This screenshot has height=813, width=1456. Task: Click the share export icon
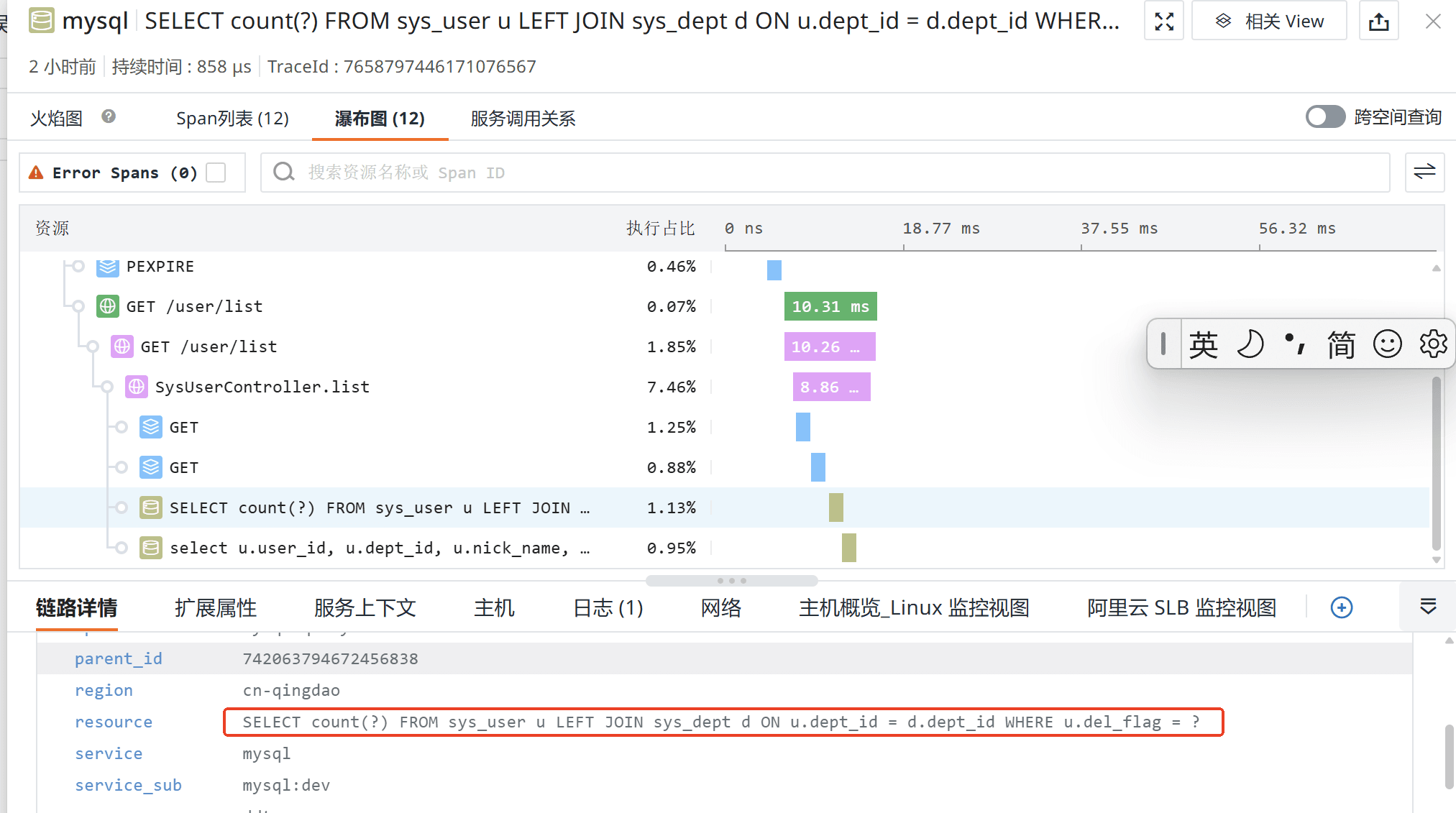pyautogui.click(x=1378, y=22)
